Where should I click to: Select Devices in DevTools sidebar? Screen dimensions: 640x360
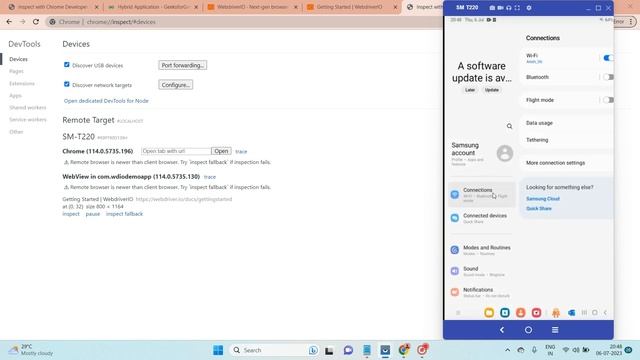[x=18, y=59]
